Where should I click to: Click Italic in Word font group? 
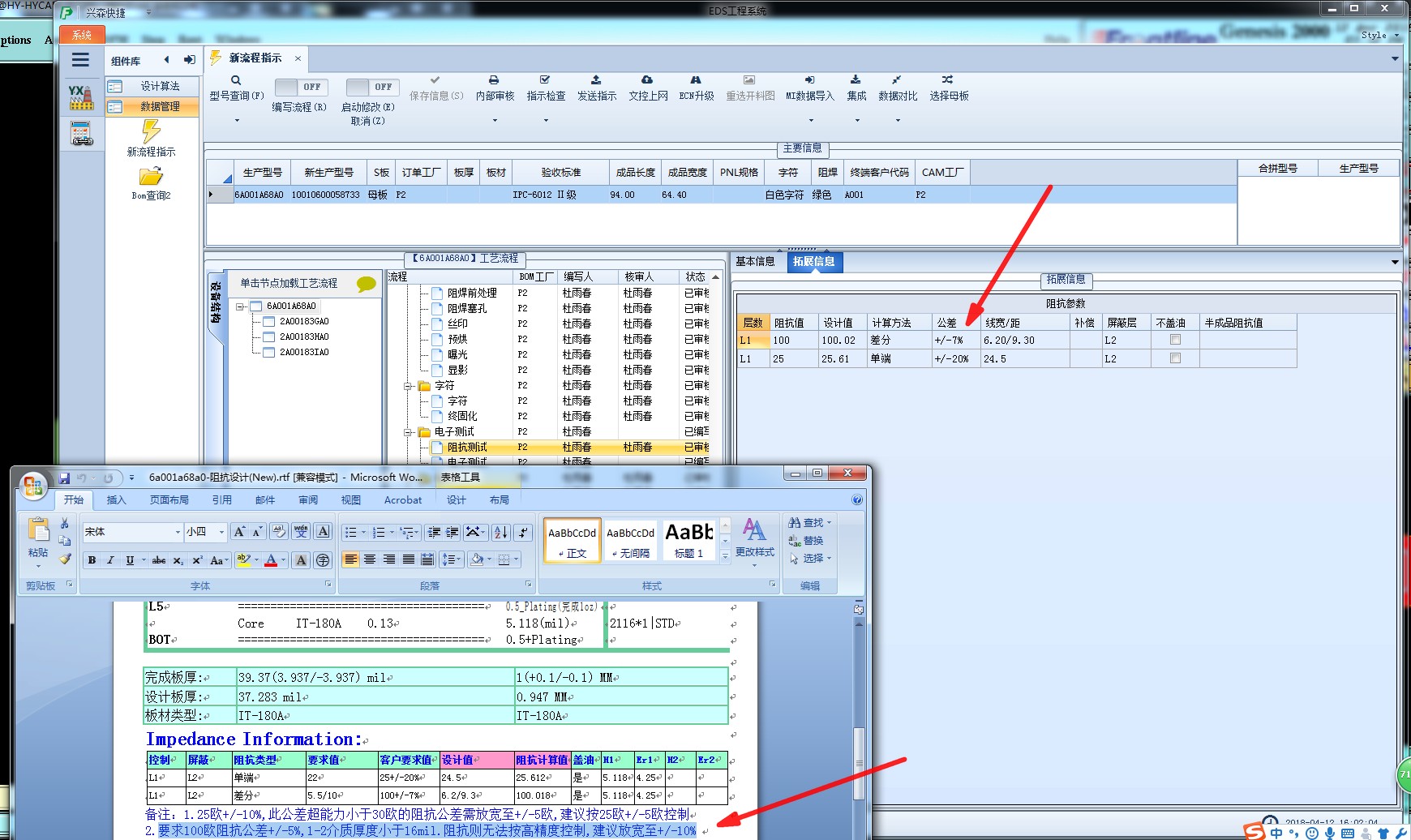[x=110, y=560]
